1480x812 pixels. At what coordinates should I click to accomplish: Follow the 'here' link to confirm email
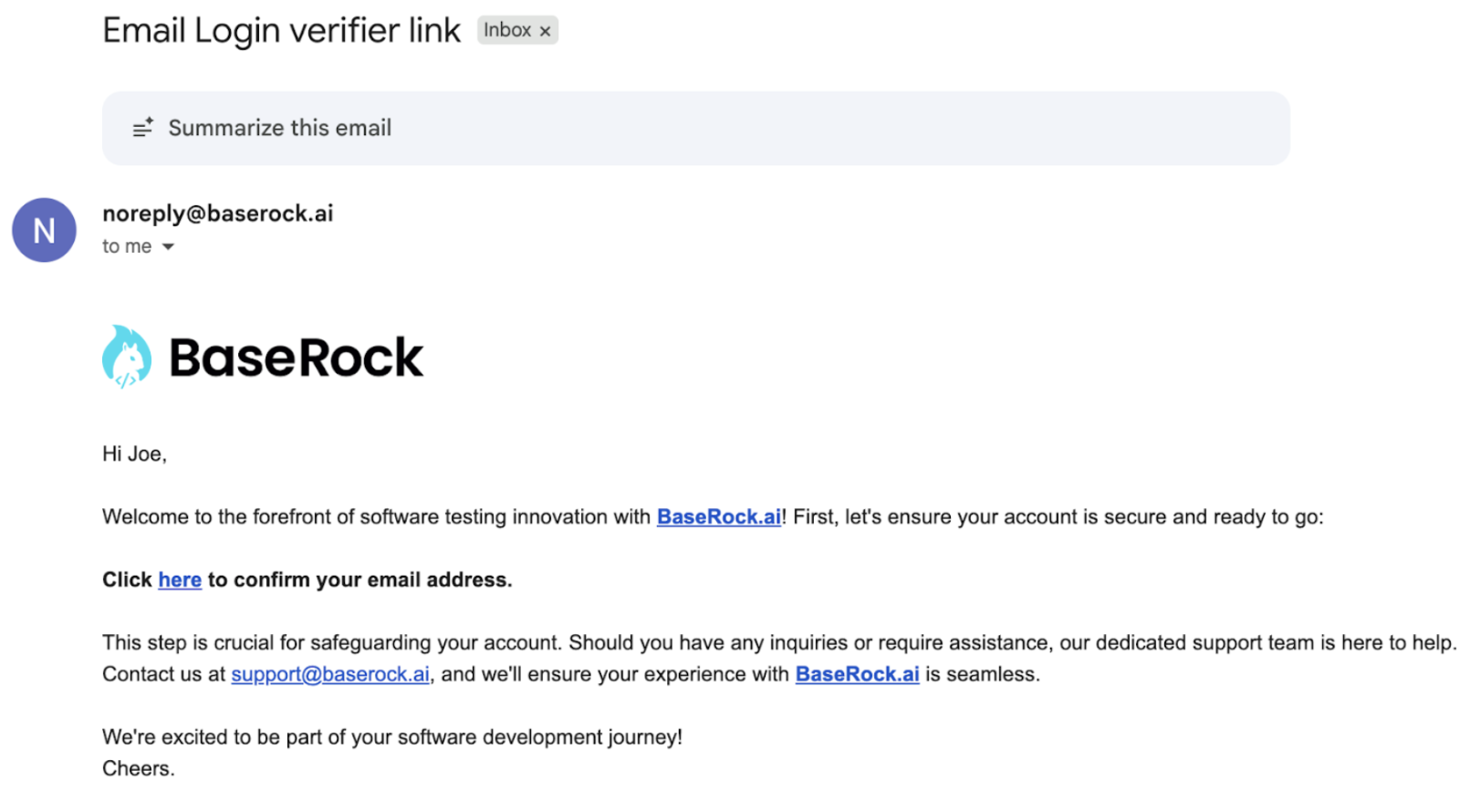180,580
